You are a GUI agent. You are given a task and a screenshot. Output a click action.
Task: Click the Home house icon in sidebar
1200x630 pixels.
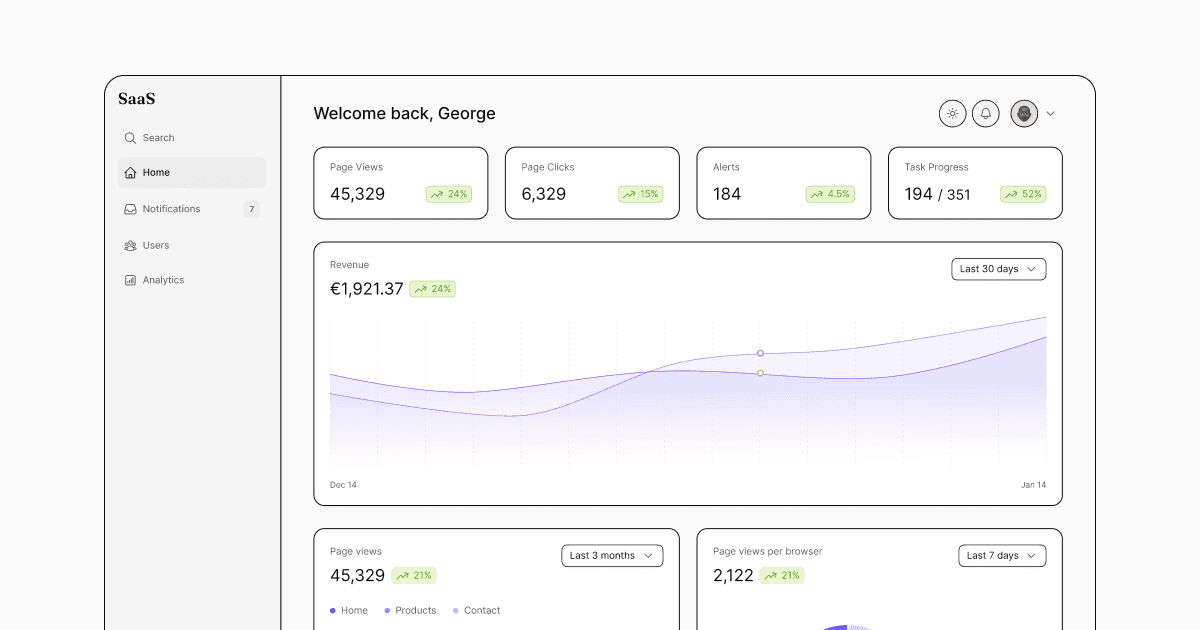(130, 173)
